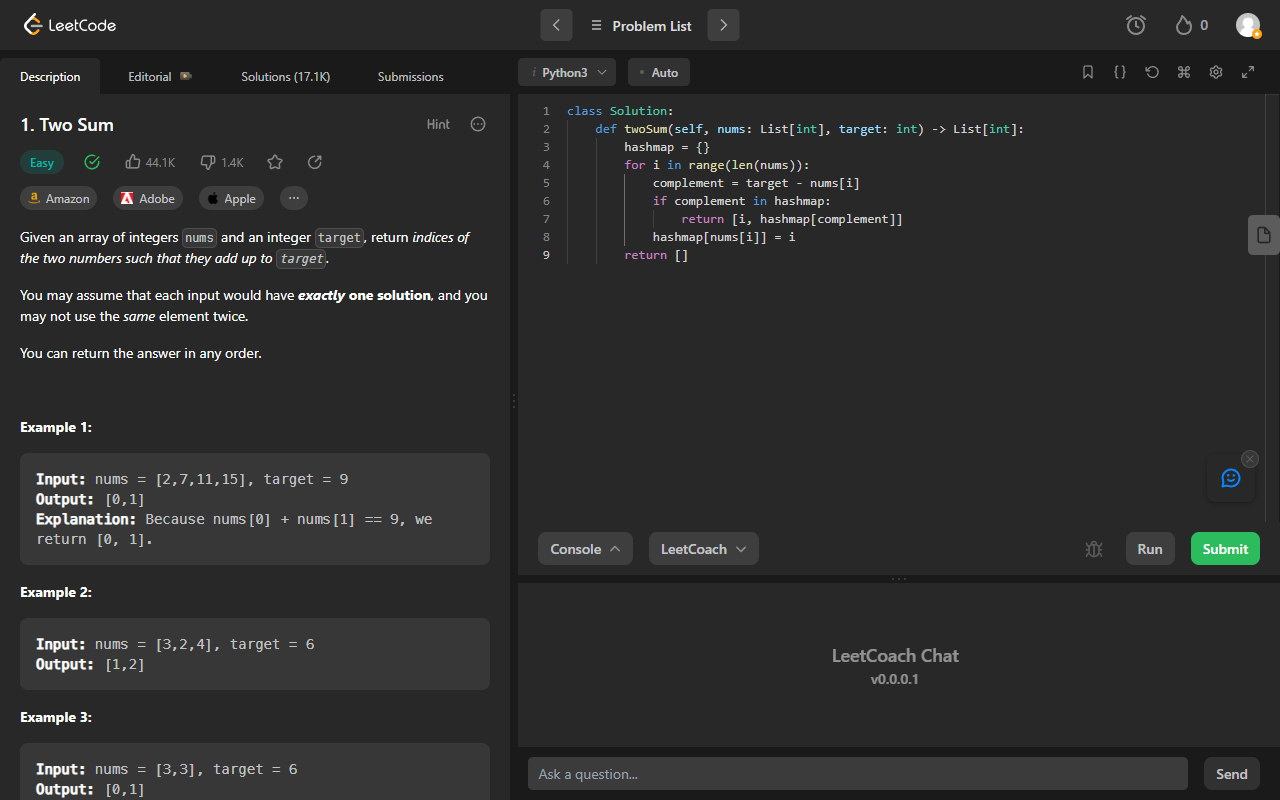
Task: Send the chat question
Action: pyautogui.click(x=1232, y=774)
